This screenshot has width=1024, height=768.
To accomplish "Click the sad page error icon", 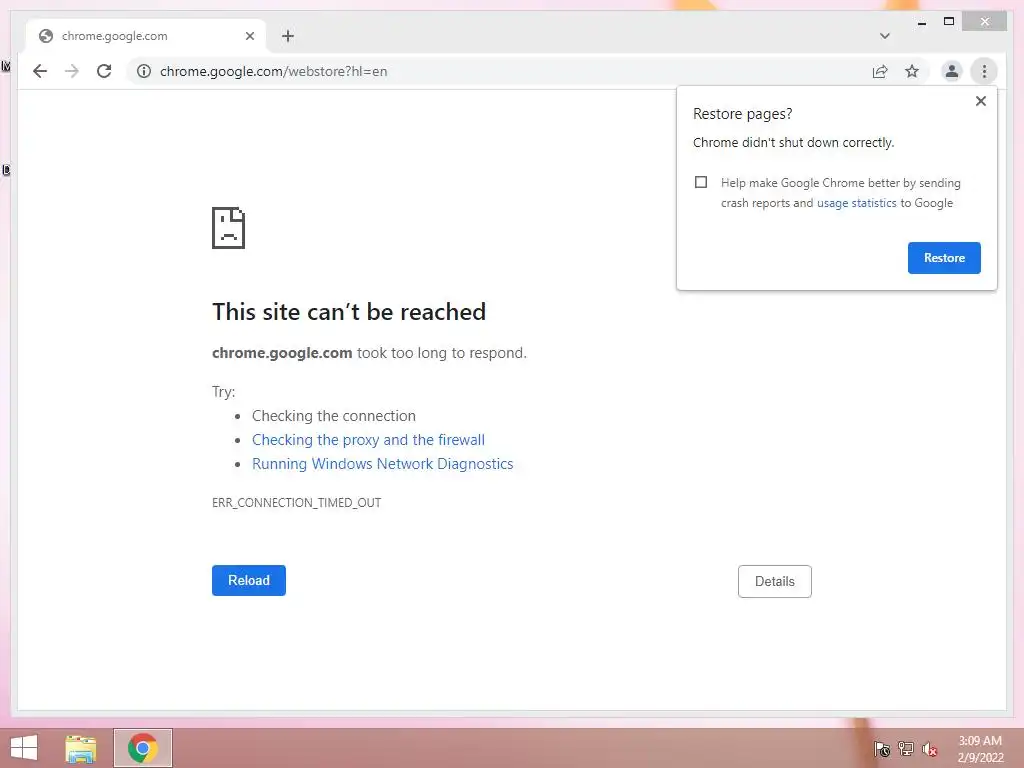I will pyautogui.click(x=229, y=228).
